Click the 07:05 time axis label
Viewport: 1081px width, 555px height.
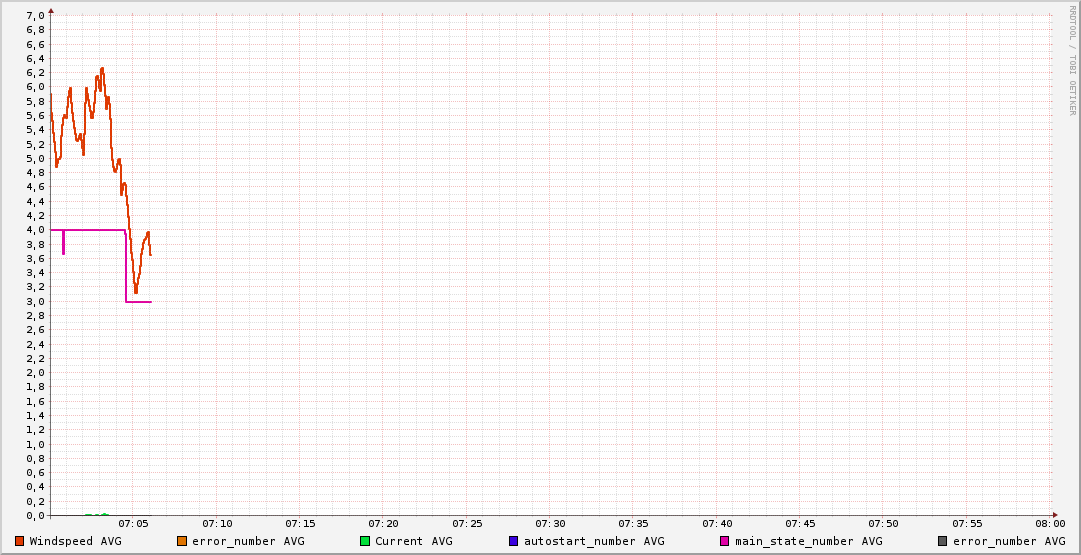[x=134, y=523]
